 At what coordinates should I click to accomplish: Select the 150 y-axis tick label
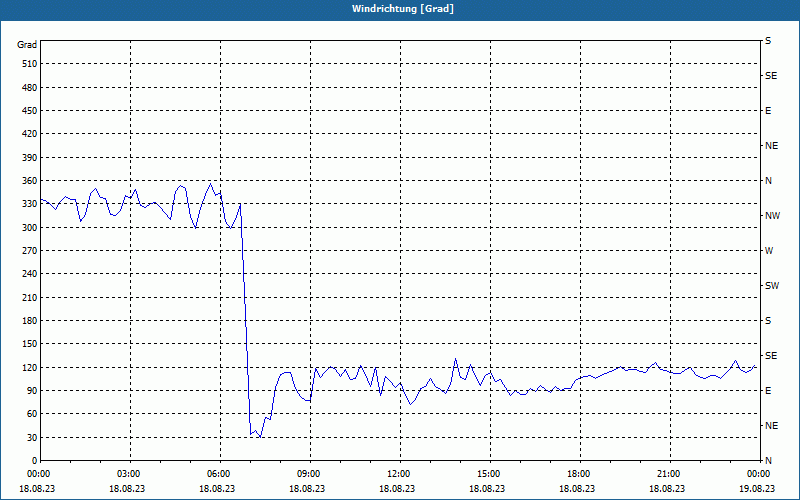coord(29,344)
